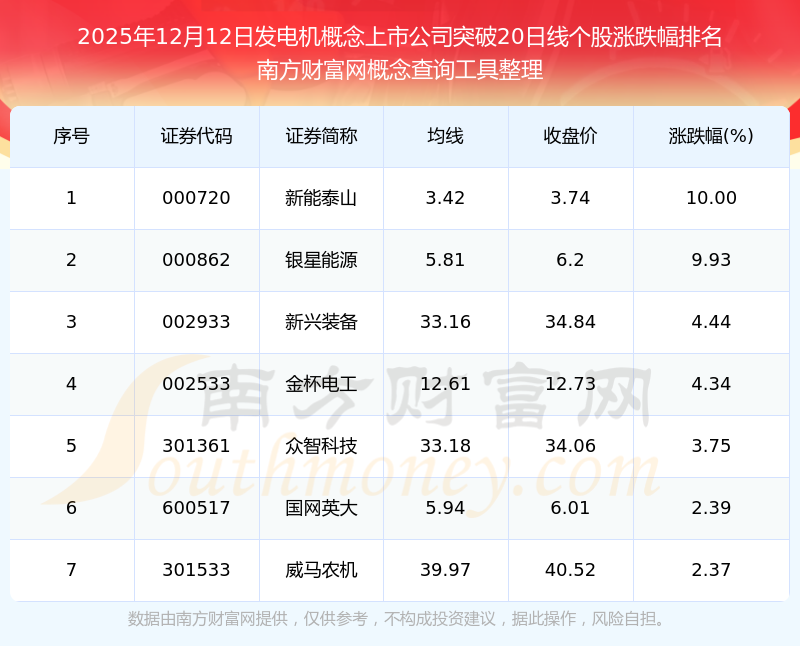Select stock name 新能泰山
This screenshot has width=800, height=646.
(321, 198)
